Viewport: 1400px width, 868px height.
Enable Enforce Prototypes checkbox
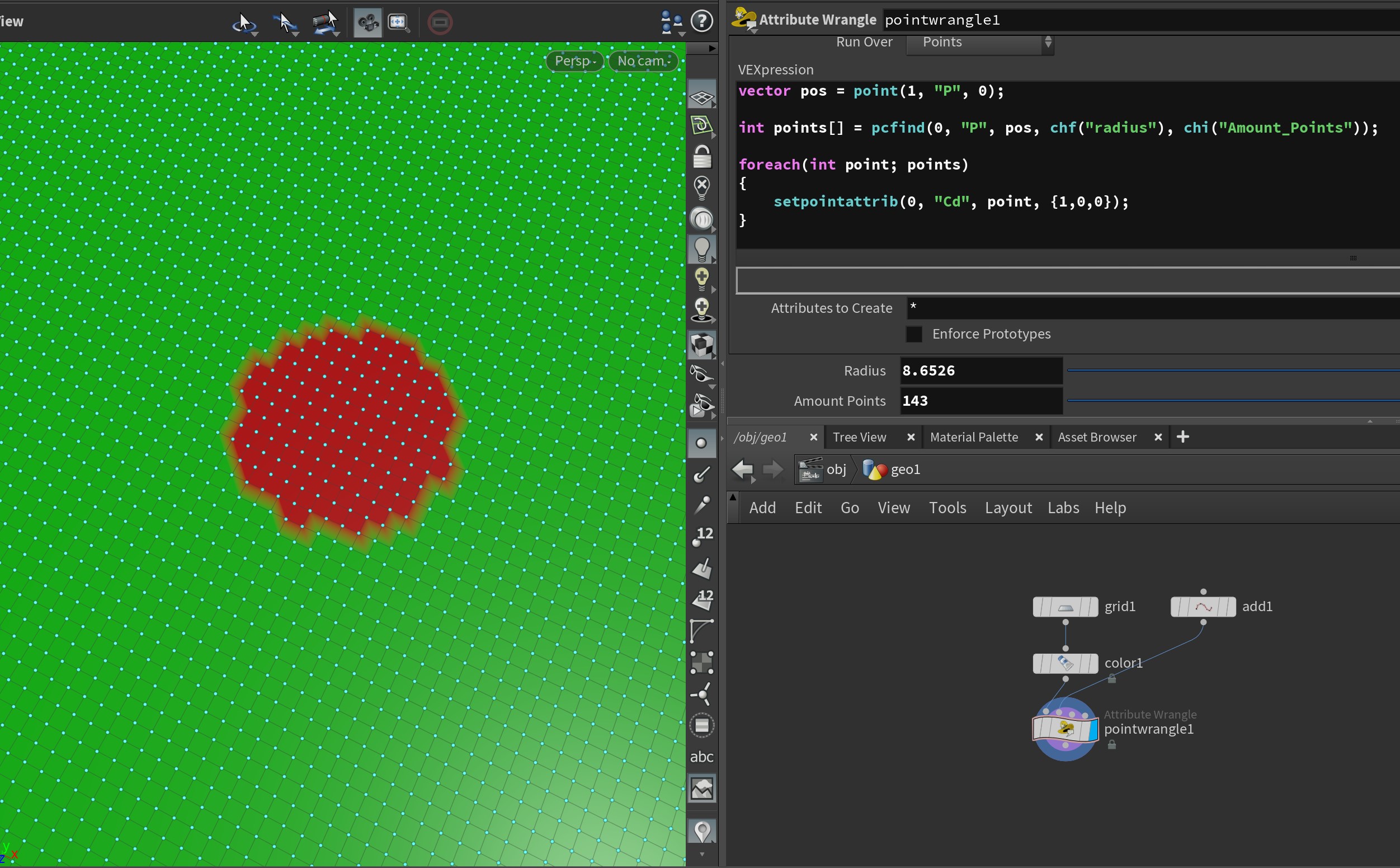[x=913, y=334]
